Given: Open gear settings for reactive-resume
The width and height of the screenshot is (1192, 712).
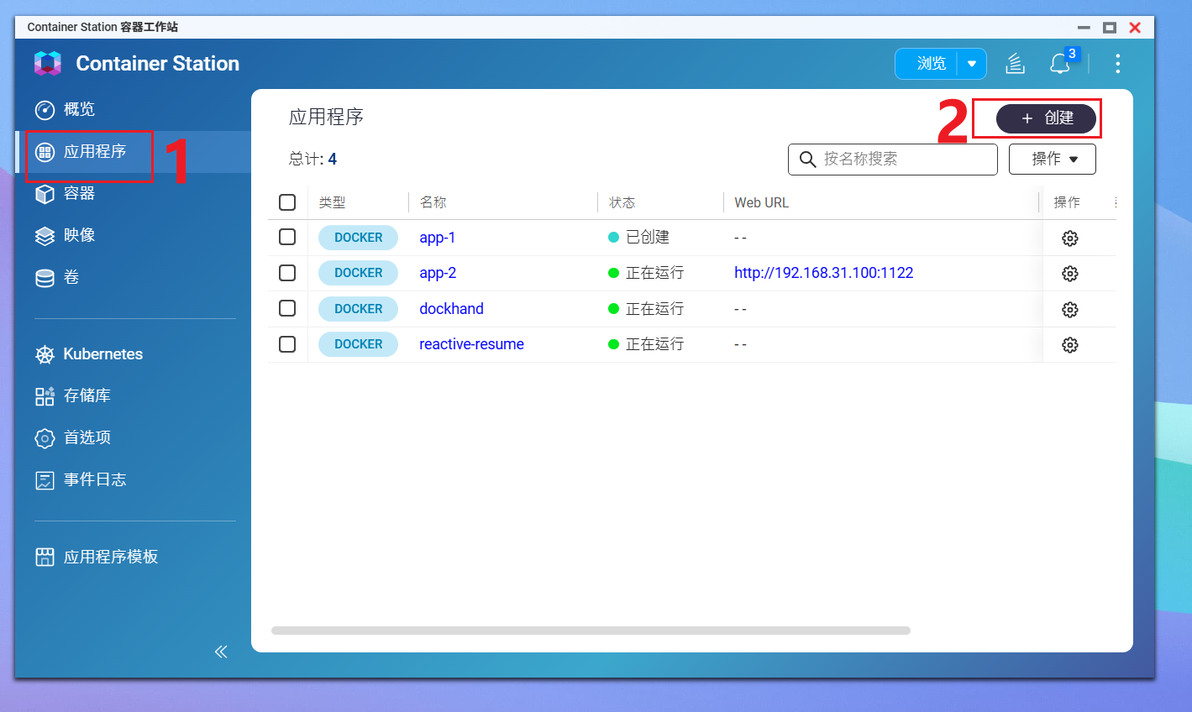Looking at the screenshot, I should pyautogui.click(x=1070, y=345).
